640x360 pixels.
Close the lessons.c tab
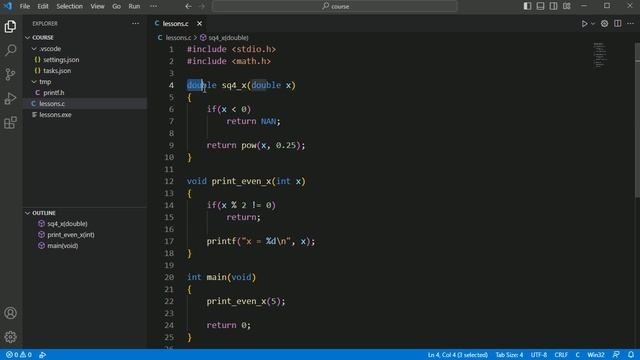tap(199, 24)
